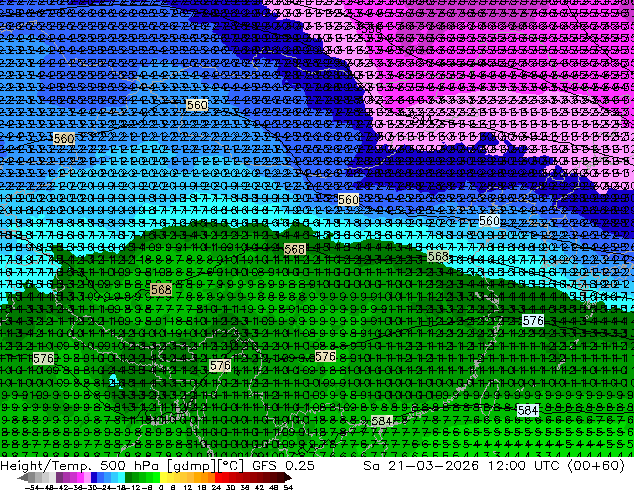Click the "12:00 UTC" time text

tap(523, 466)
